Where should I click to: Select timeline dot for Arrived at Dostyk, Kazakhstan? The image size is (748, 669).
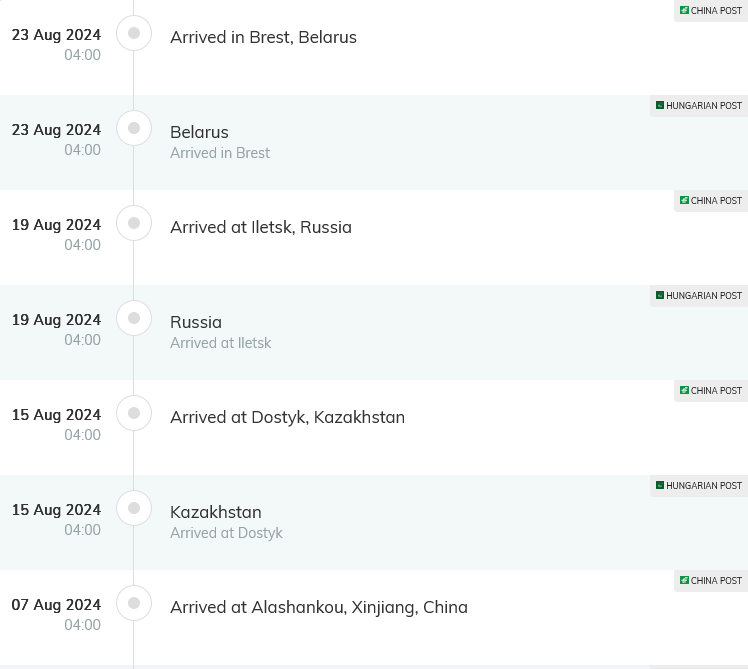click(x=134, y=413)
